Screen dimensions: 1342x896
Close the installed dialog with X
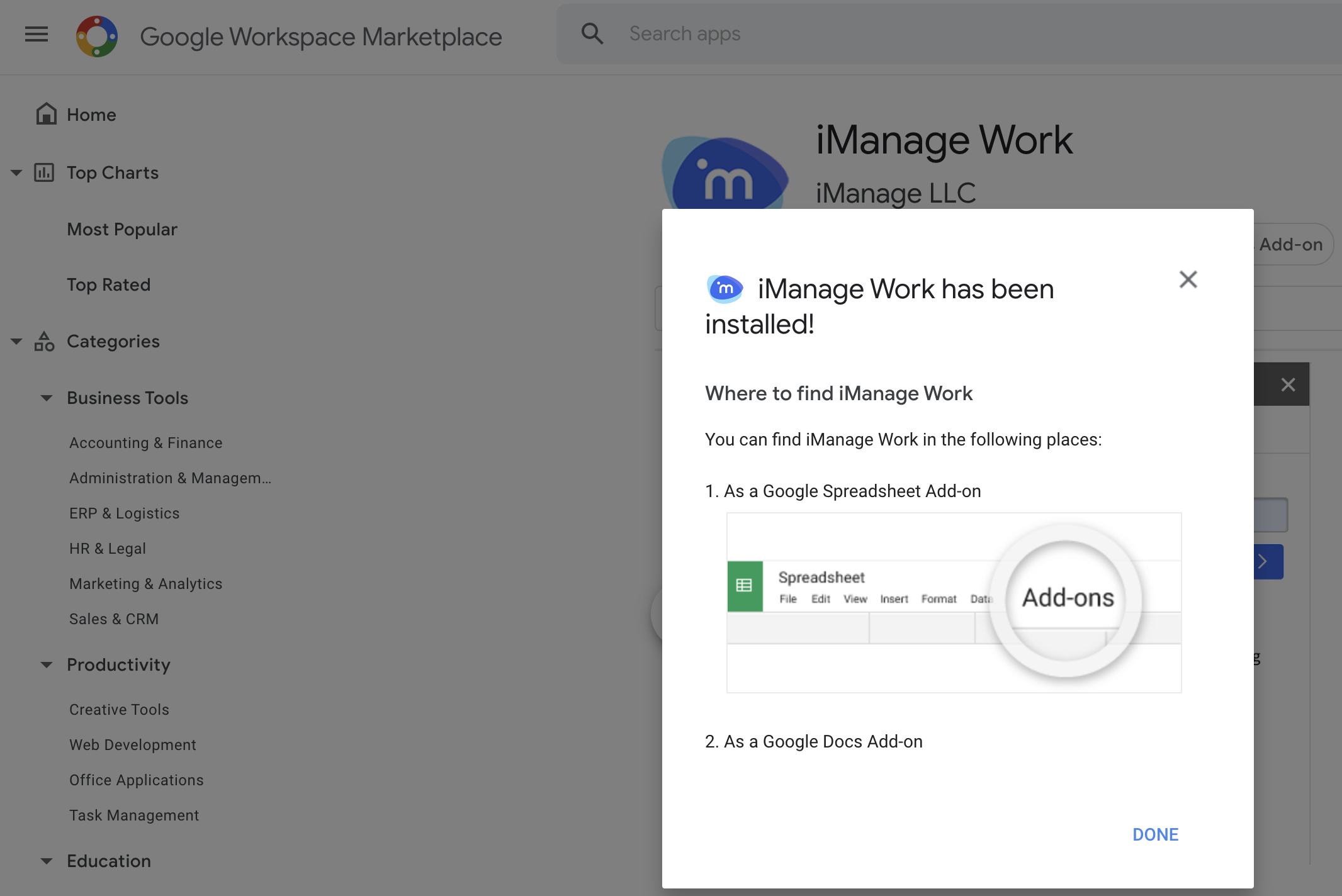pyautogui.click(x=1188, y=279)
